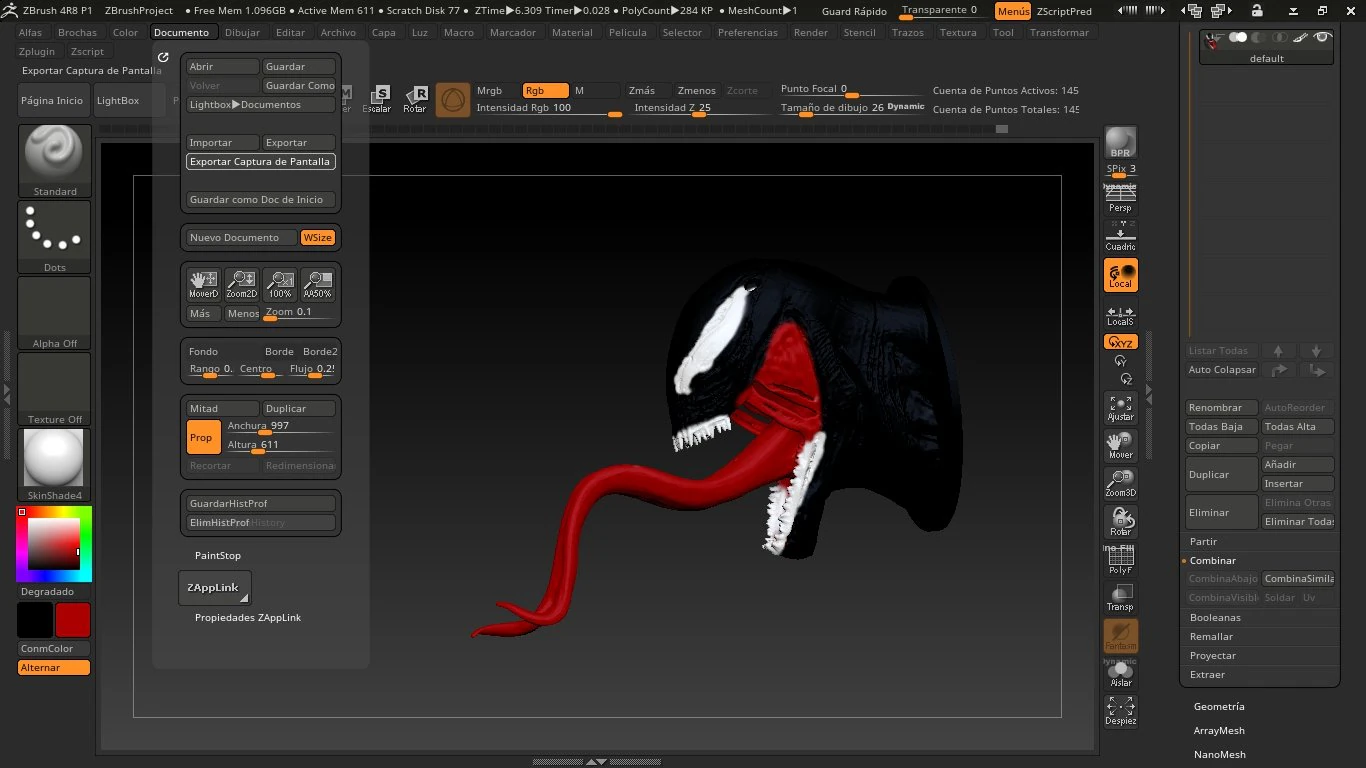
Task: Toggle eye visibility of default subtool
Action: (x=1322, y=37)
